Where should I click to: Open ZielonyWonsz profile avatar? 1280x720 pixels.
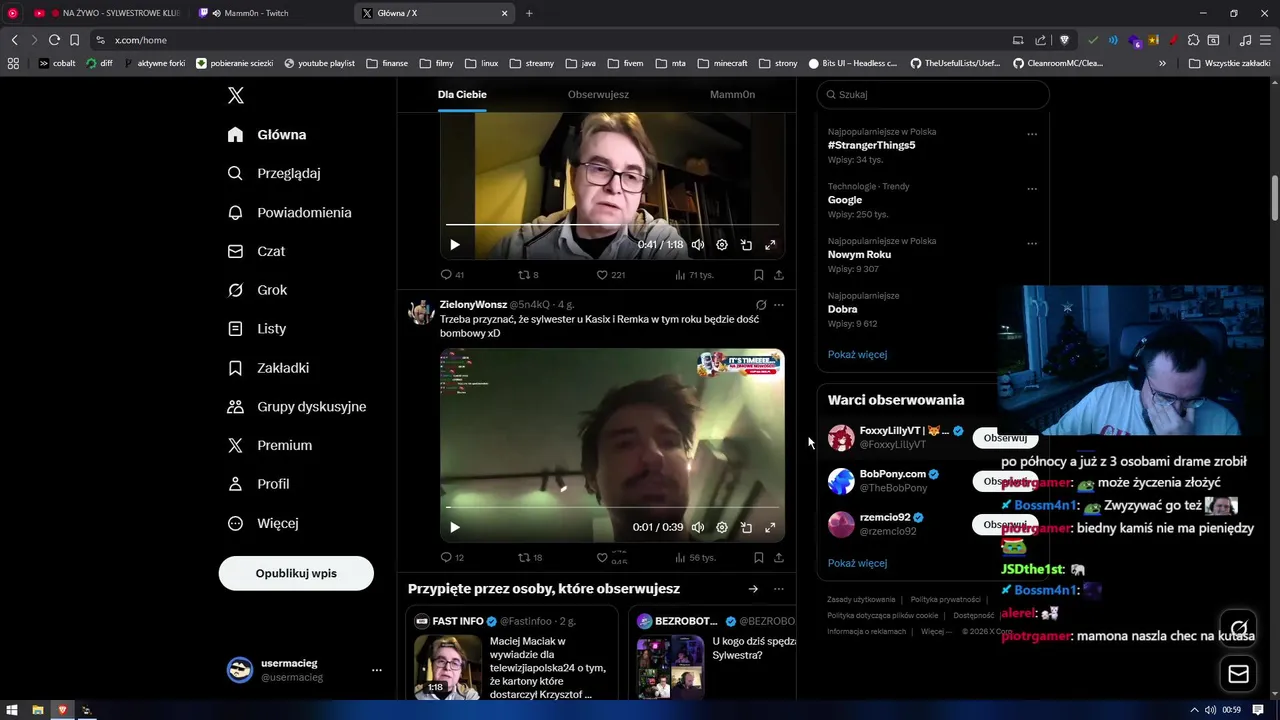pyautogui.click(x=420, y=311)
